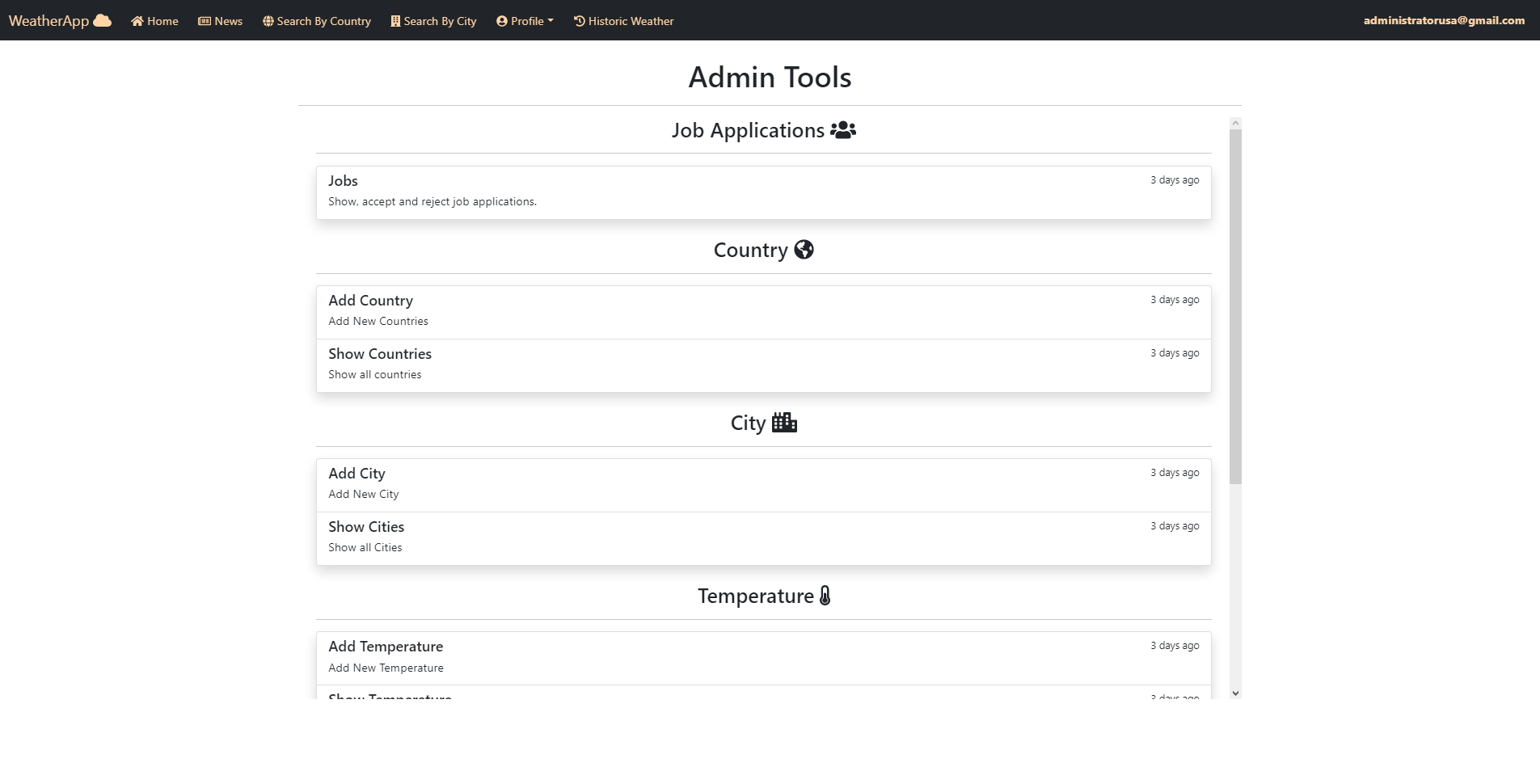This screenshot has height=784, width=1540.
Task: Click the administratorusa@gmail.com account label
Action: tap(1443, 19)
